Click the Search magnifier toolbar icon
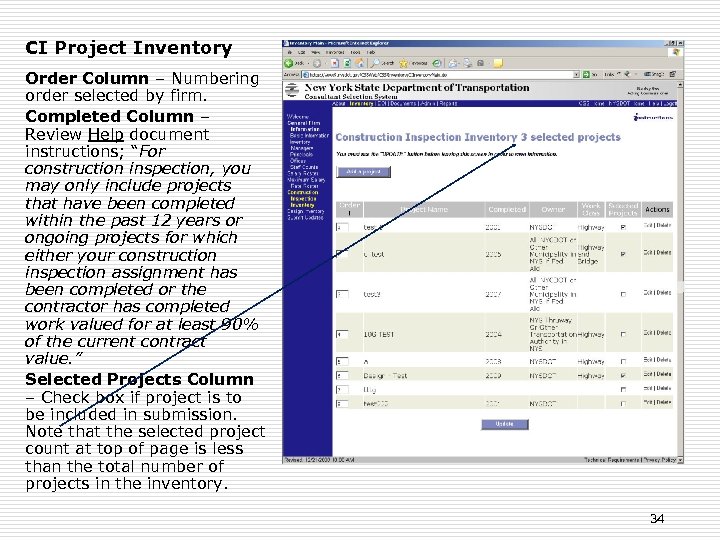Image resolution: width=720 pixels, height=540 pixels. pos(375,63)
